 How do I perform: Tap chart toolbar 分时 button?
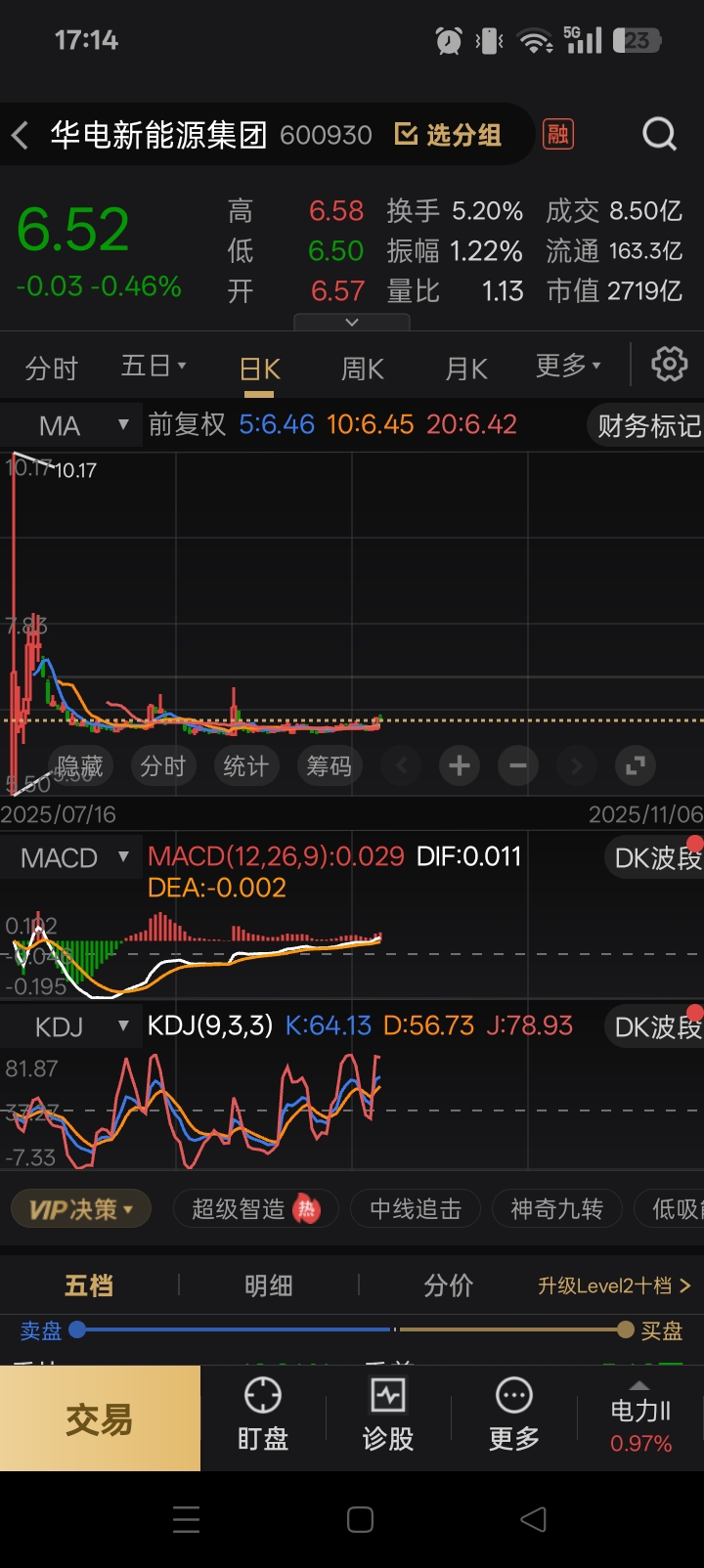click(162, 766)
